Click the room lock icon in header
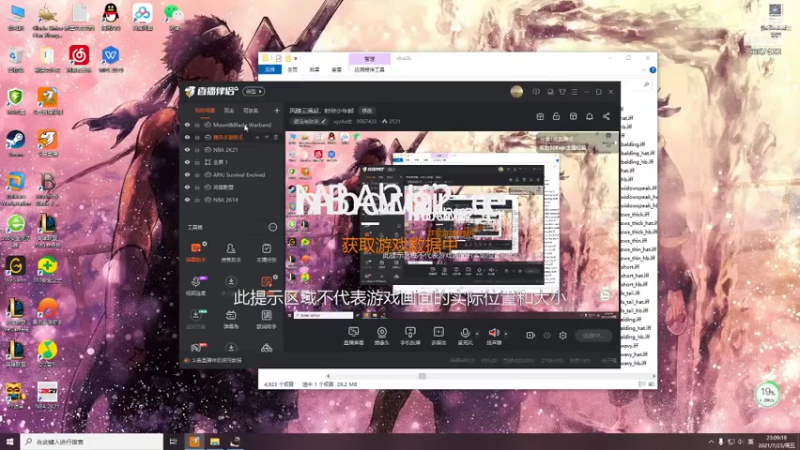Screen dimensions: 800x450 (556, 116)
